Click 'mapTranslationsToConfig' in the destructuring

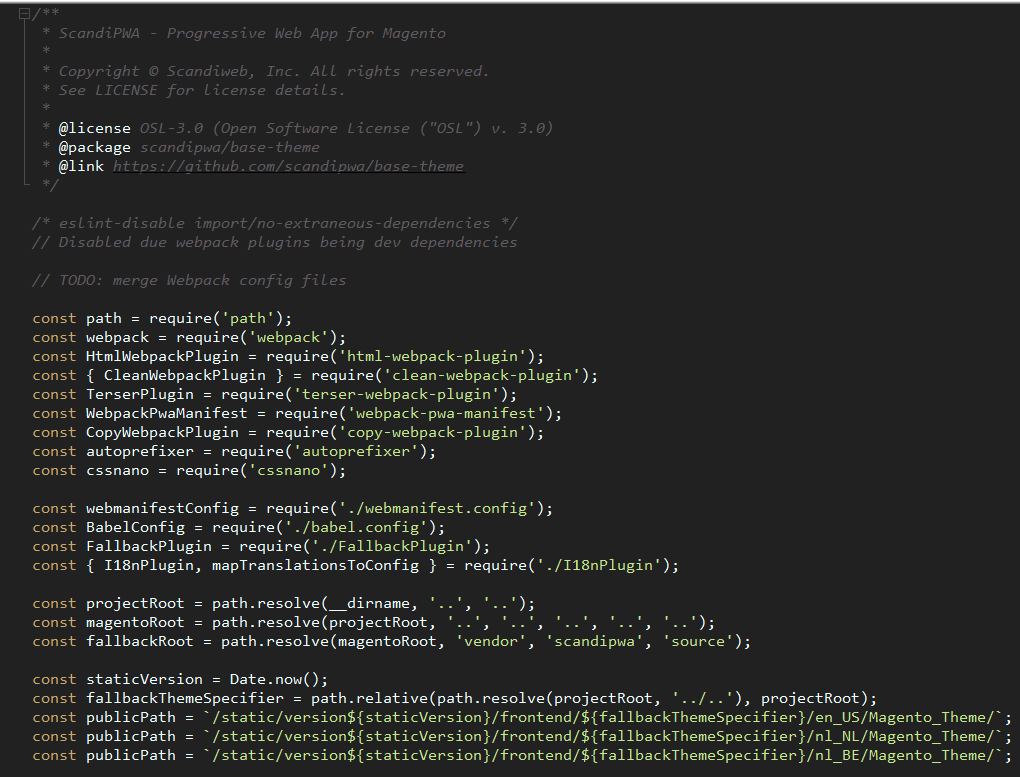(x=315, y=566)
